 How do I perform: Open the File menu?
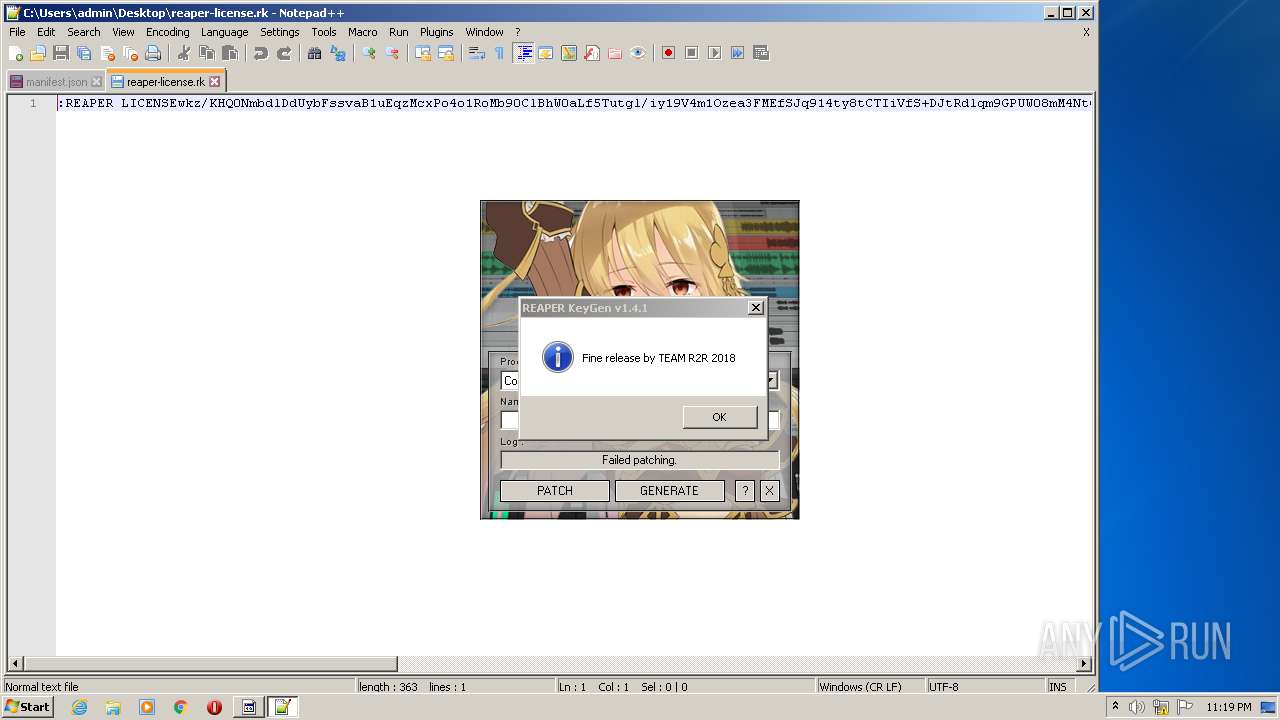[17, 32]
